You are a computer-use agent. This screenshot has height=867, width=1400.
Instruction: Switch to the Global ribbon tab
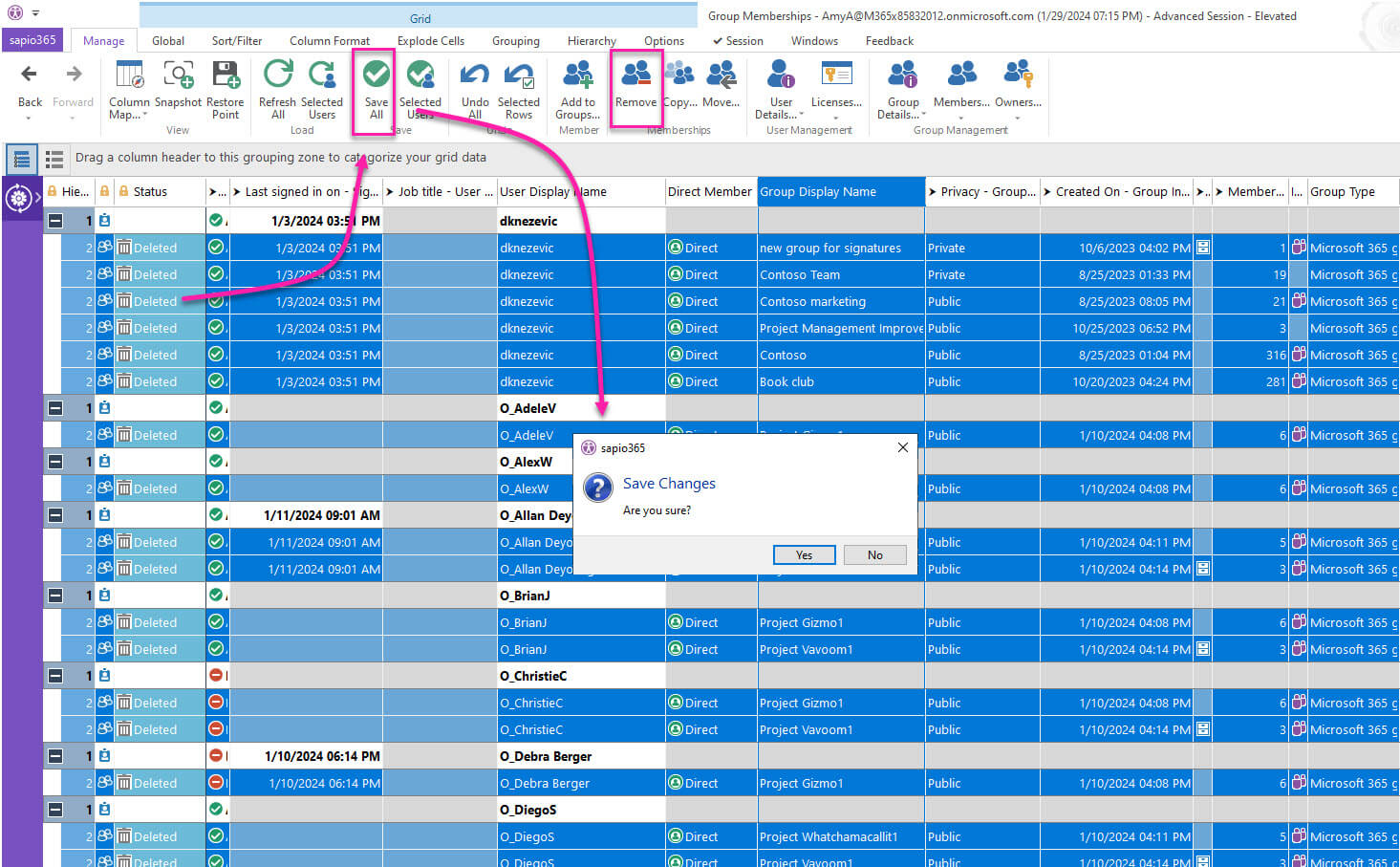[x=168, y=41]
